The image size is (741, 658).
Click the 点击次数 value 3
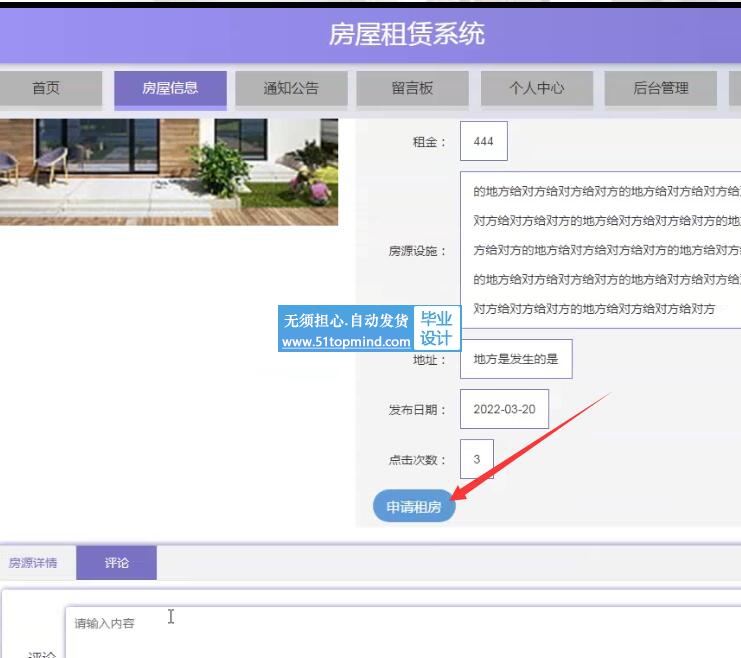click(477, 459)
